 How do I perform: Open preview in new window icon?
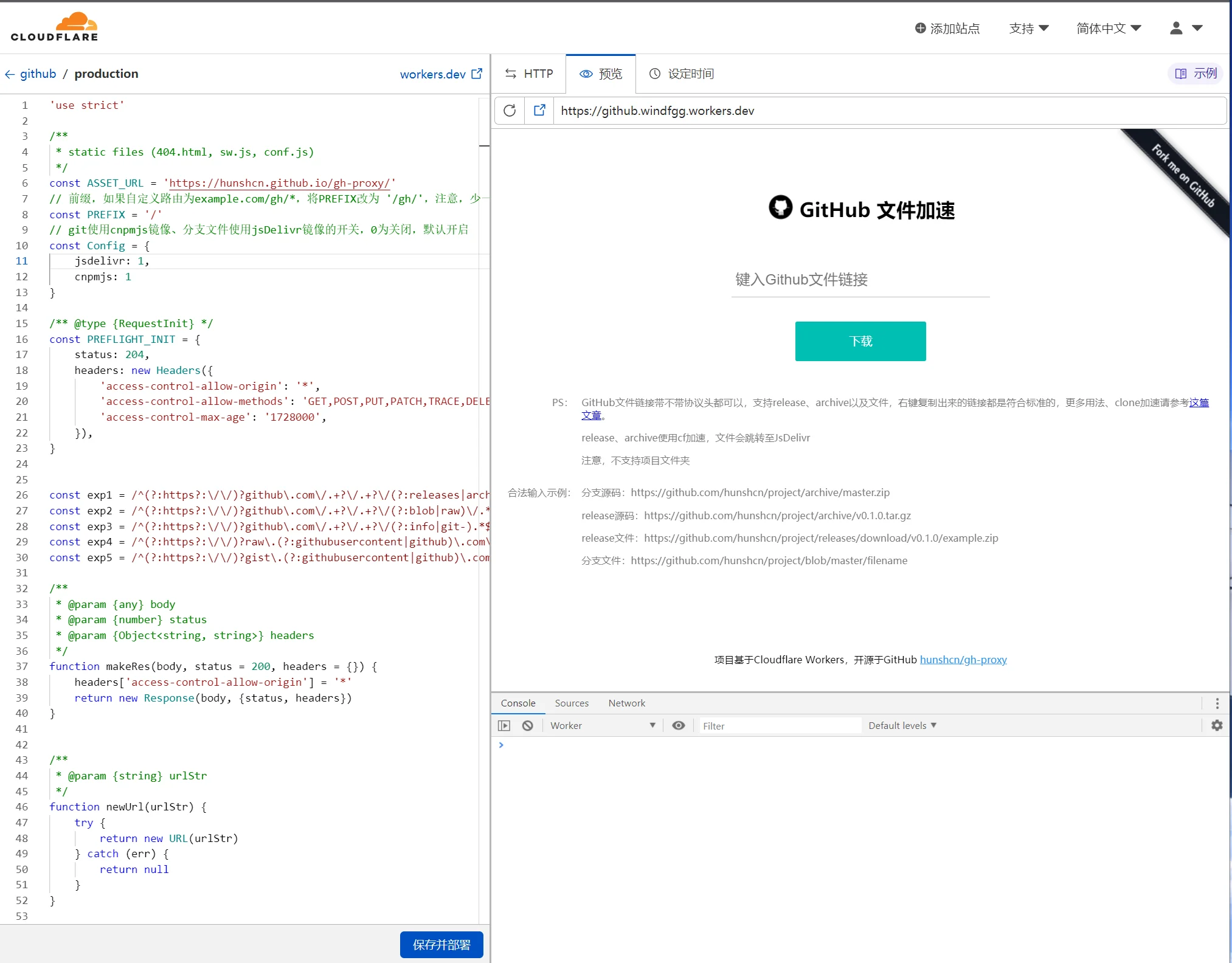pyautogui.click(x=539, y=110)
